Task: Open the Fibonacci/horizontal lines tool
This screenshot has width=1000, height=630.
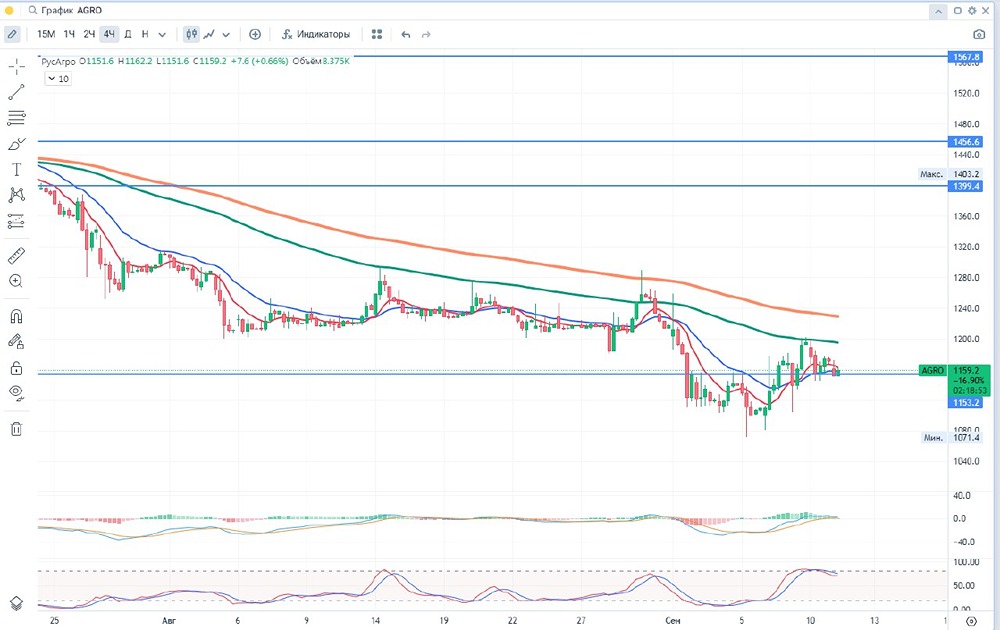Action: 17,118
